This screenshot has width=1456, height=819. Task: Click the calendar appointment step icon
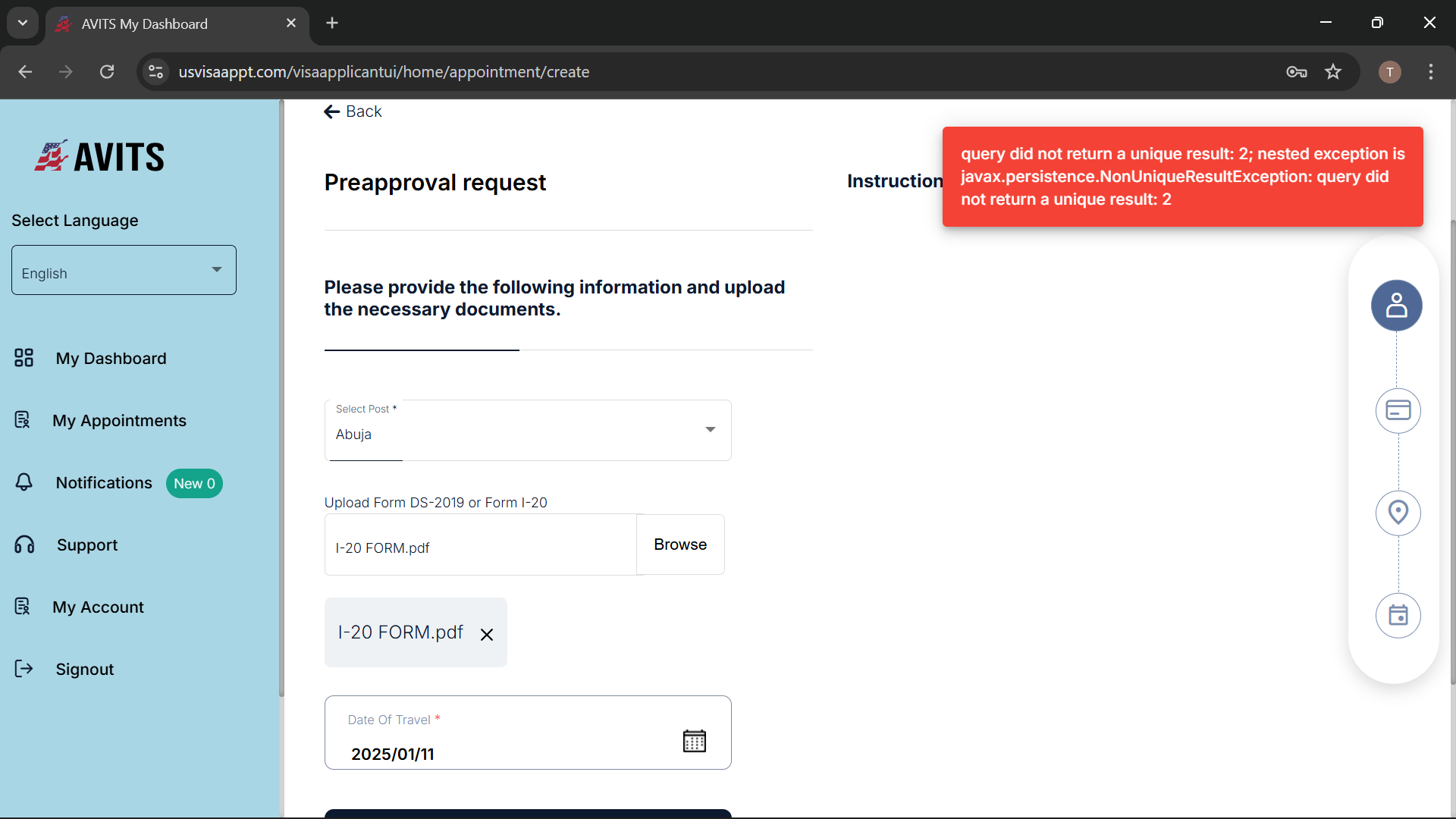click(1398, 615)
